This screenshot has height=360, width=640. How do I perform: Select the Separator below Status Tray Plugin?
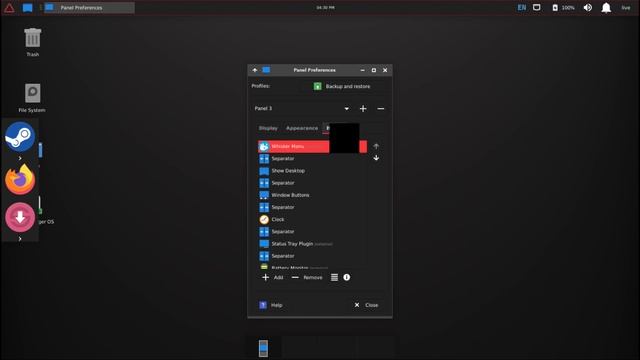click(312, 256)
